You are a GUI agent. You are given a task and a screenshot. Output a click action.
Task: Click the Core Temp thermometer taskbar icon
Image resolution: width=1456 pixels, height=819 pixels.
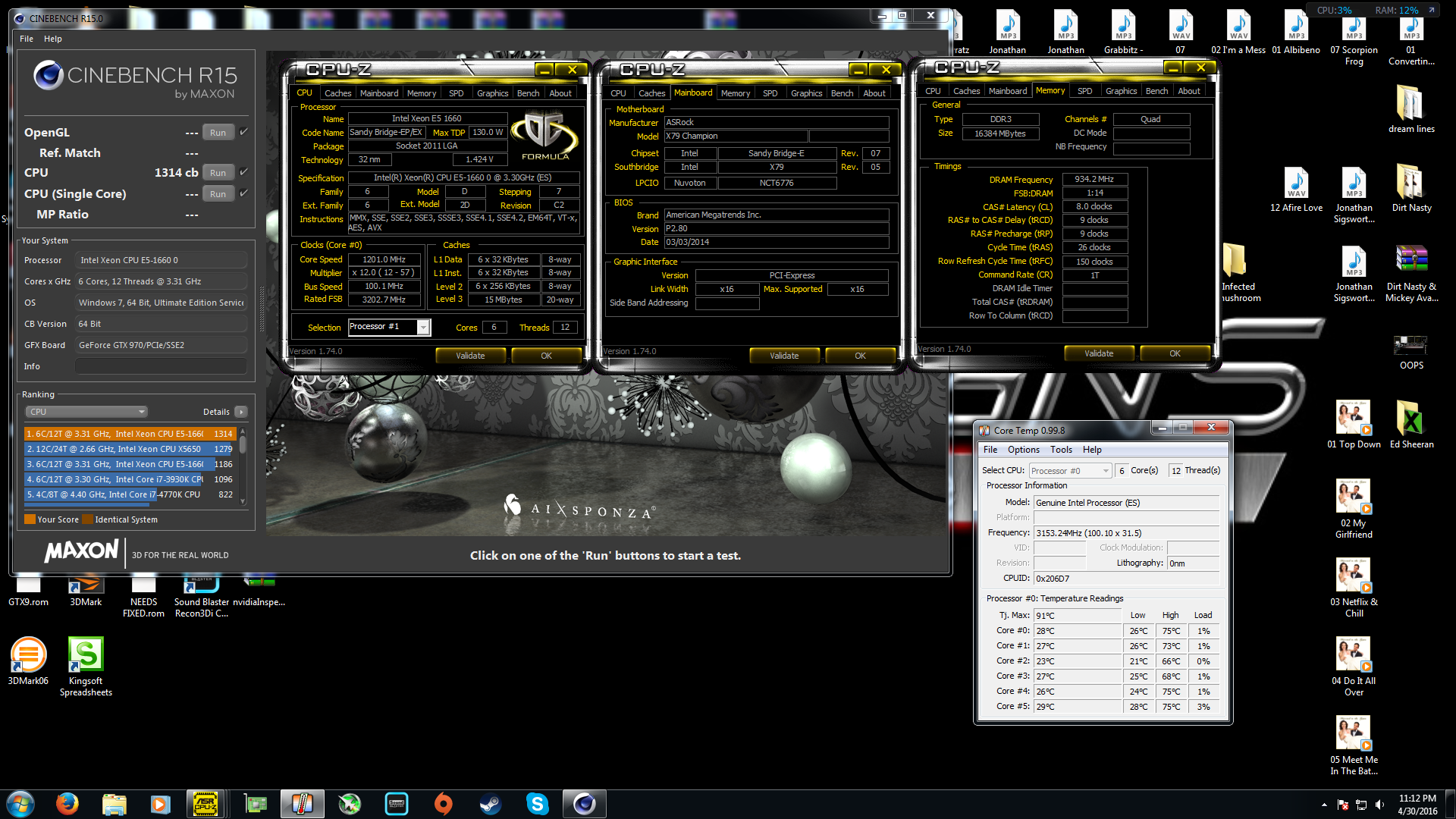tap(302, 804)
